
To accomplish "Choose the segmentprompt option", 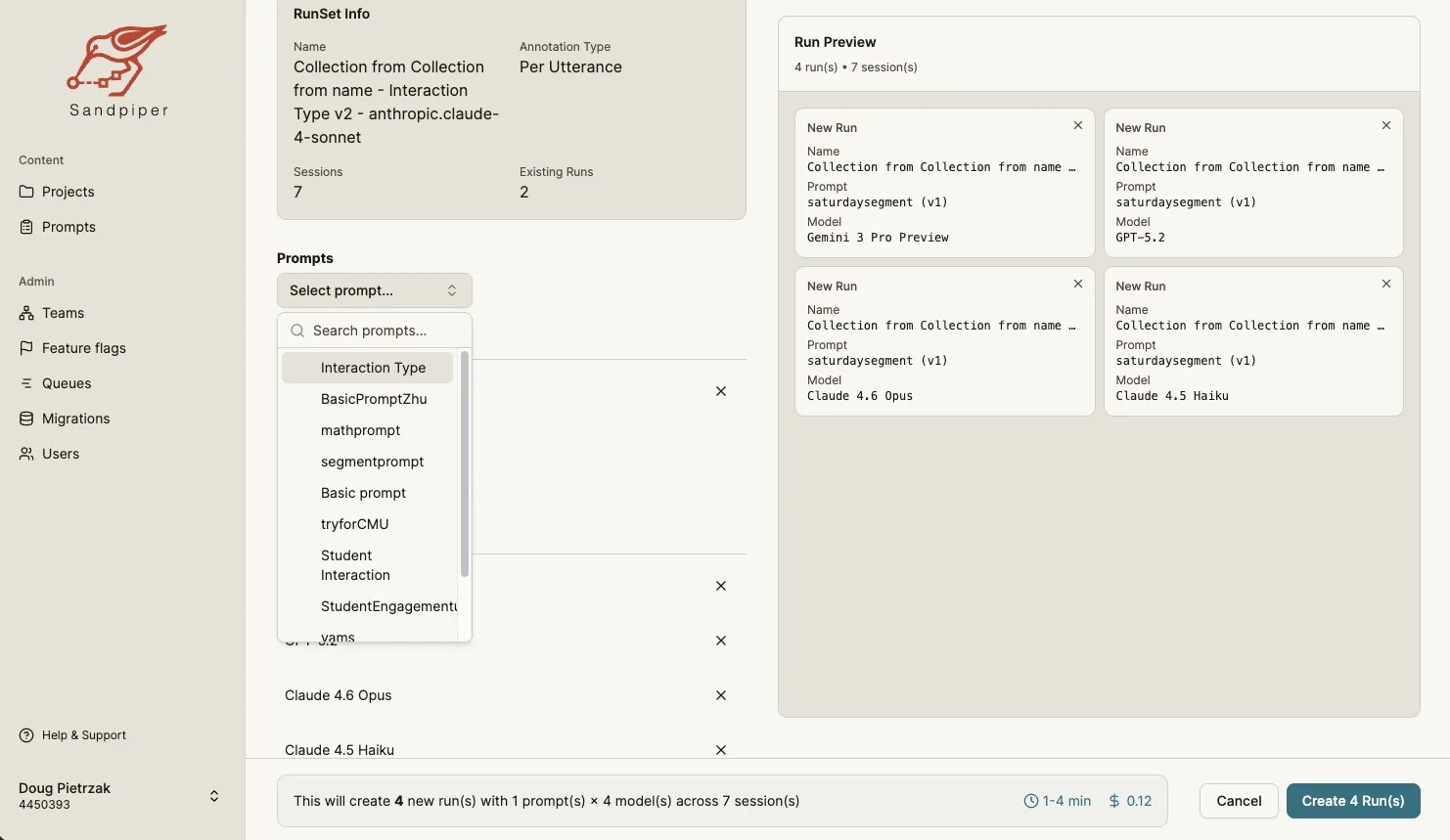I will 368,462.
